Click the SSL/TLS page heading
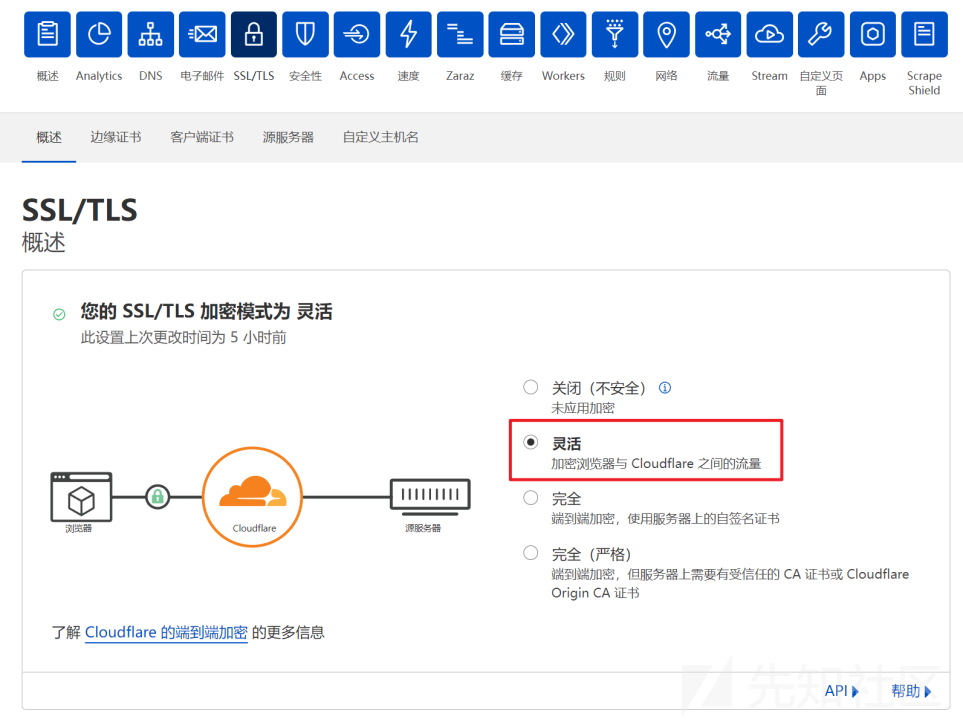Image resolution: width=963 pixels, height=722 pixels. click(x=80, y=210)
